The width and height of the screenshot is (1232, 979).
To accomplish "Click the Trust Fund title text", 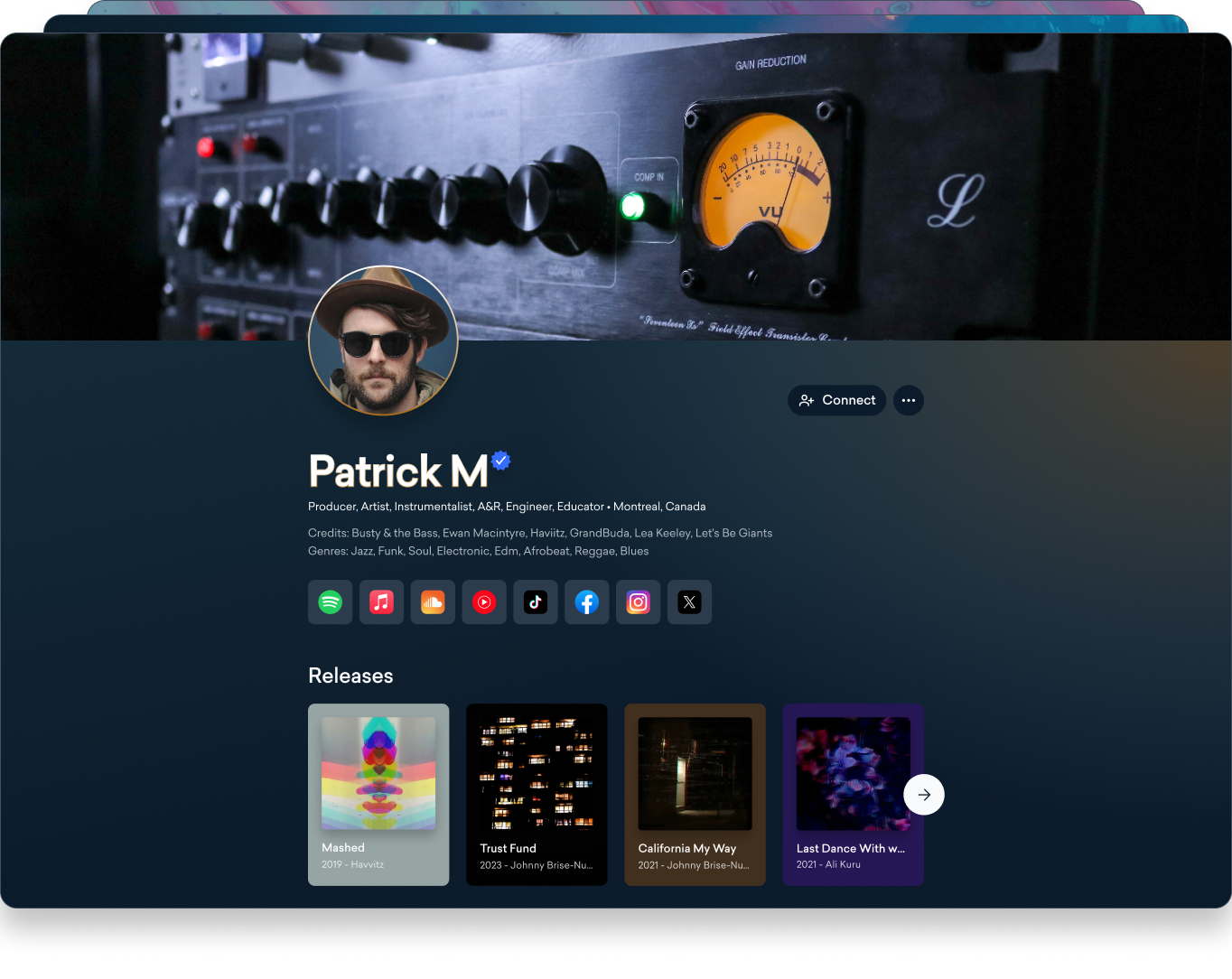I will tap(508, 848).
